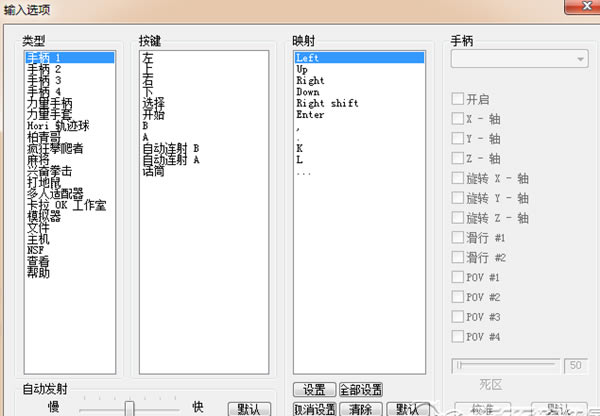Toggle the POV #1 checkbox
The width and height of the screenshot is (600, 416).
click(459, 276)
